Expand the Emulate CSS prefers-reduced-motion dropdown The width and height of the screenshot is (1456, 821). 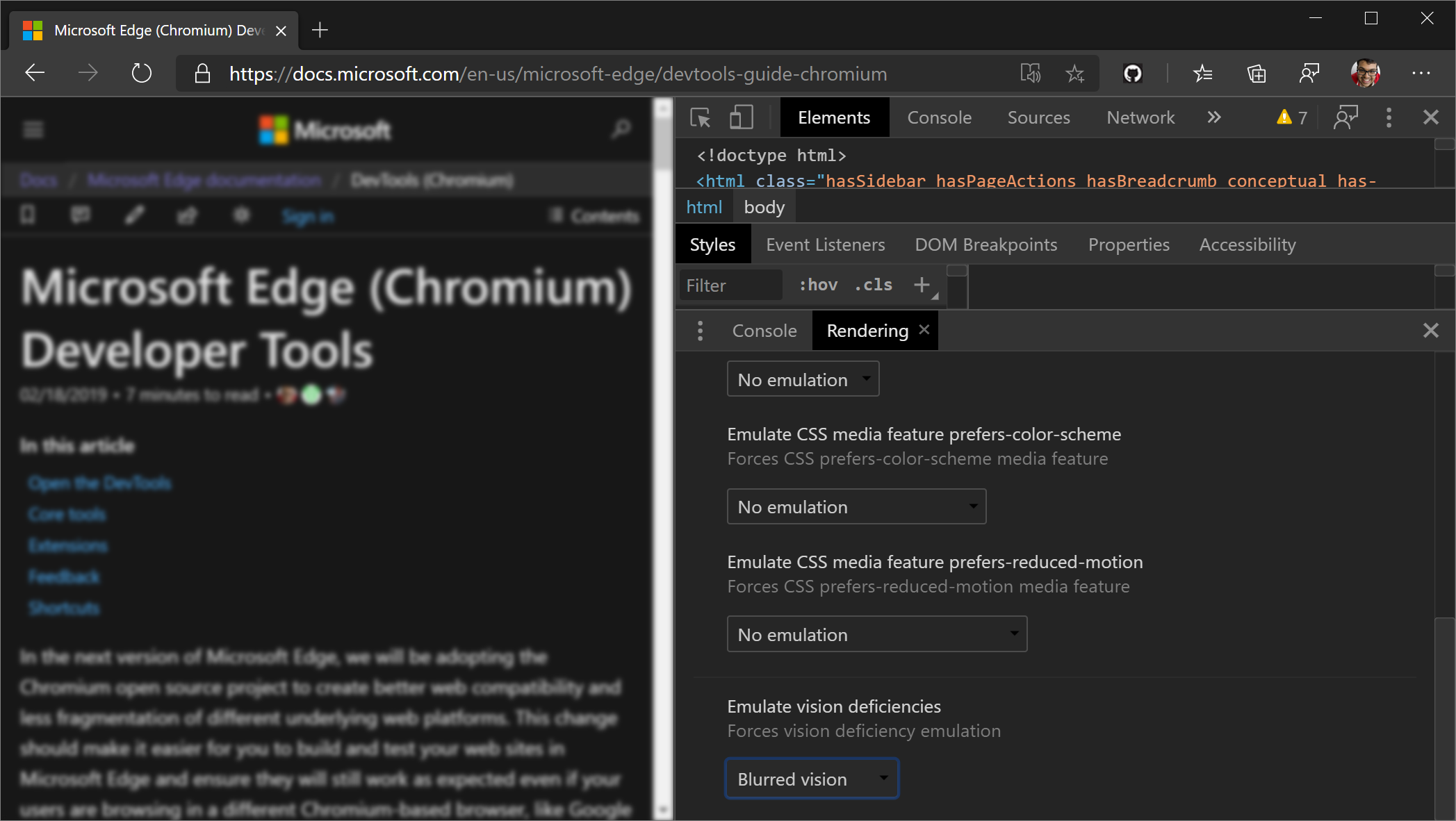coord(876,634)
